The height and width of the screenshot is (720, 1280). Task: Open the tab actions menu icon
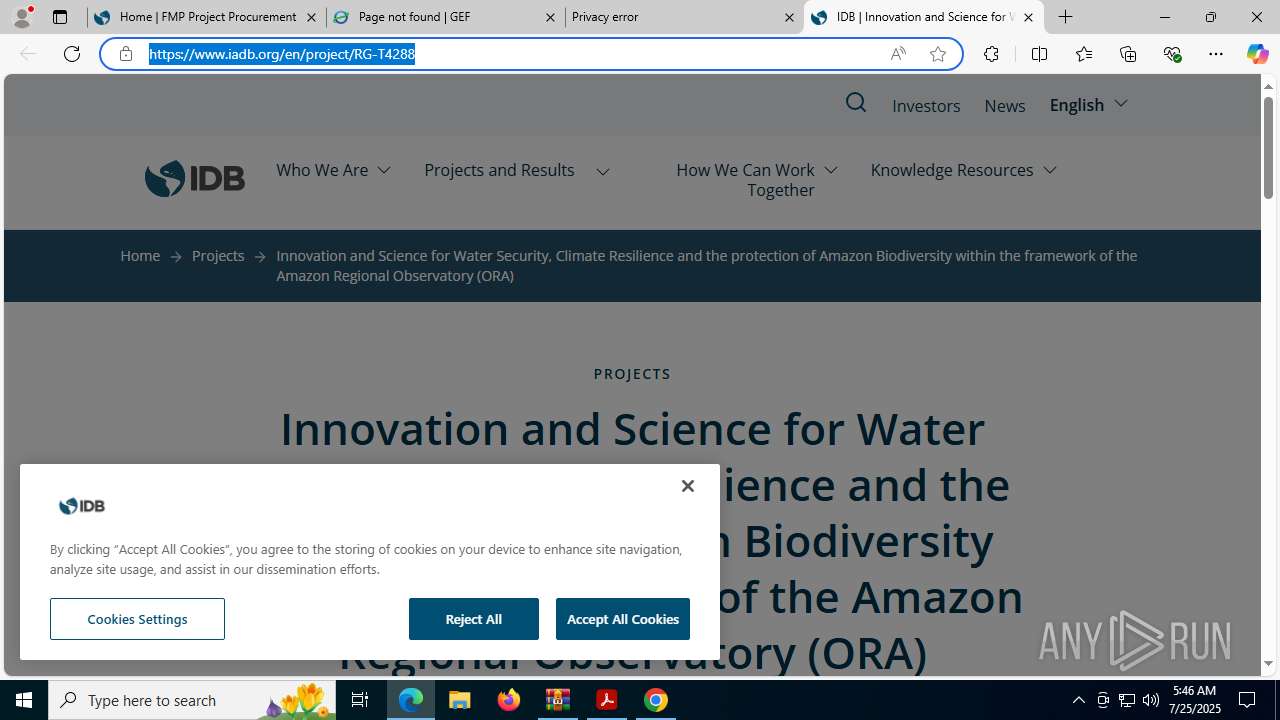pyautogui.click(x=60, y=17)
